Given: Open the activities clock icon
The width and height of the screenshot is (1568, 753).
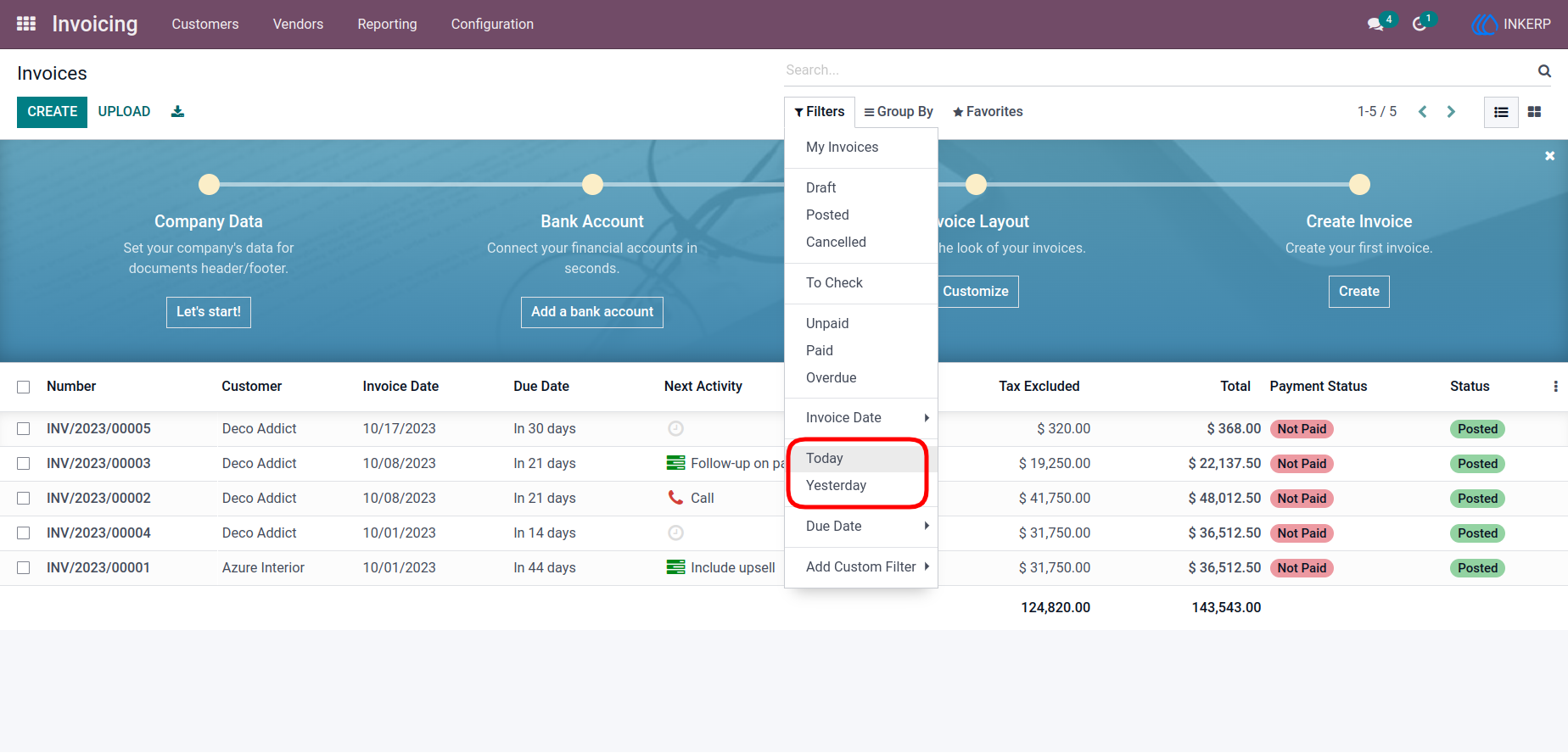Looking at the screenshot, I should 1420,24.
